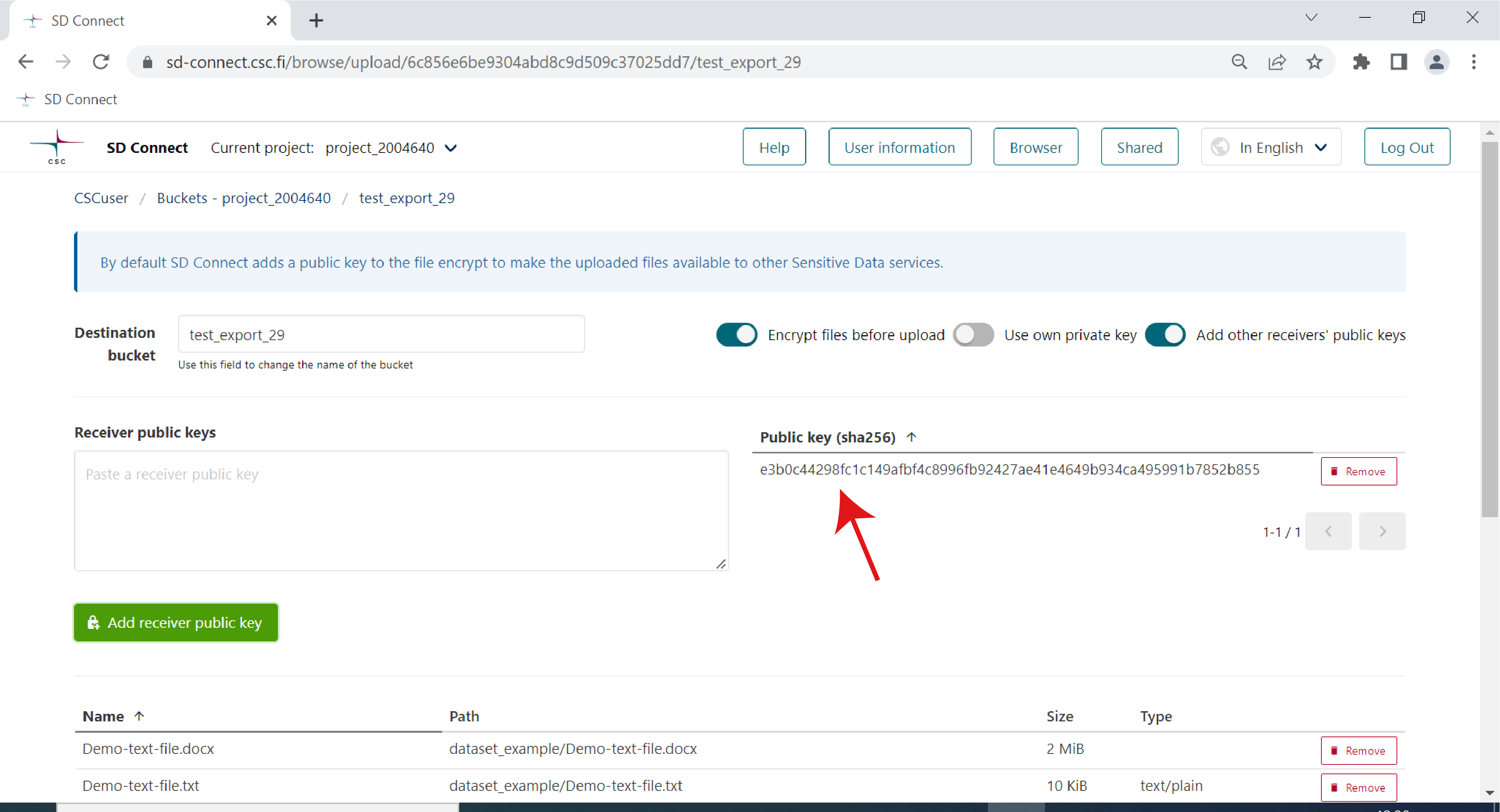Click the browser address bar URL

click(483, 62)
